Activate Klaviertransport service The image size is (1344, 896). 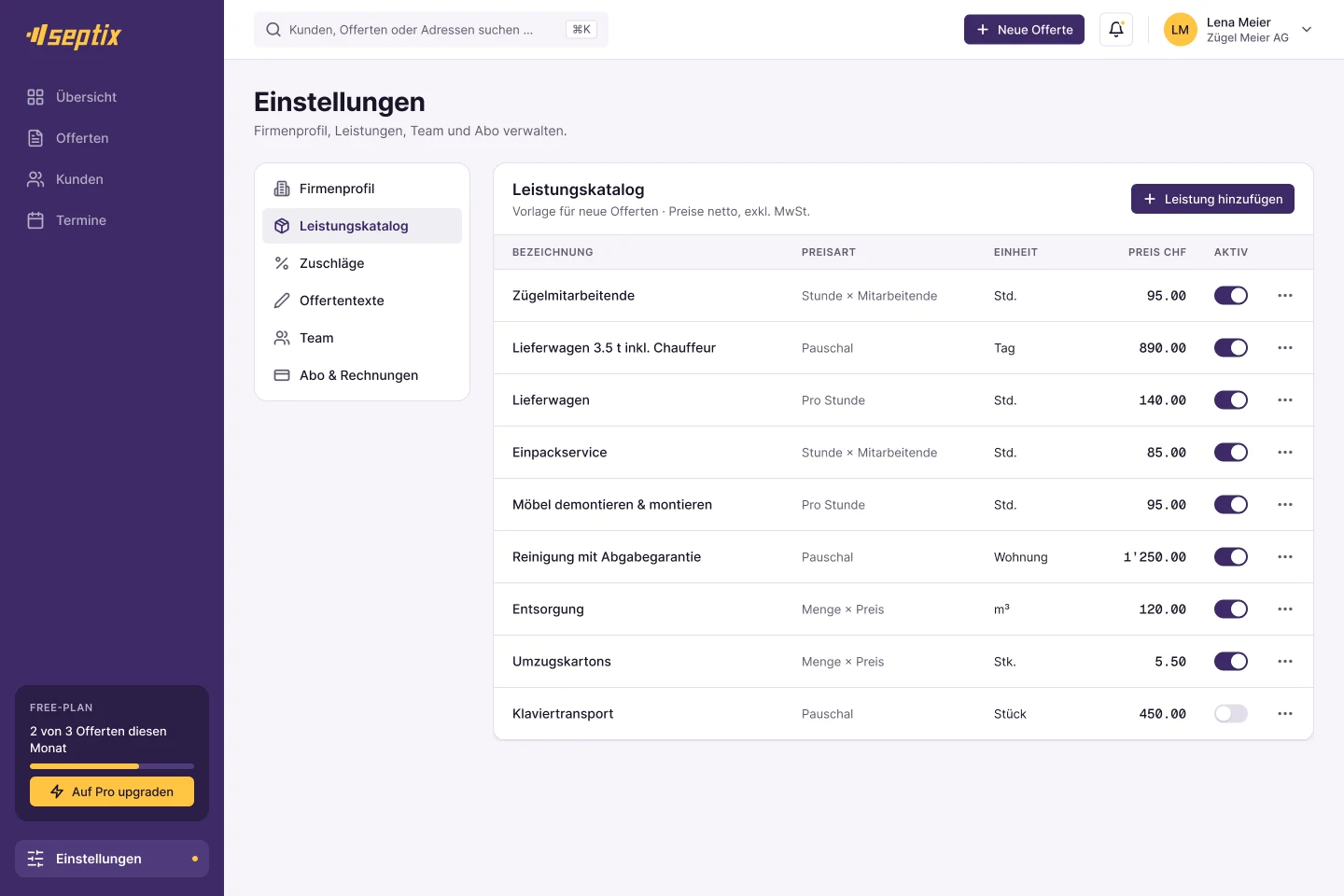point(1231,714)
